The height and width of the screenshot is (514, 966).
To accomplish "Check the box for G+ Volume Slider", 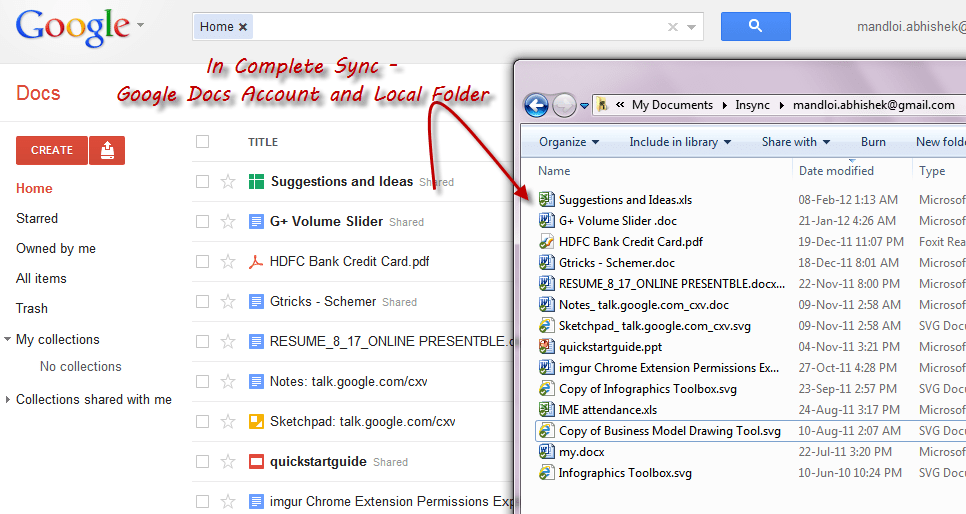I will pyautogui.click(x=203, y=221).
